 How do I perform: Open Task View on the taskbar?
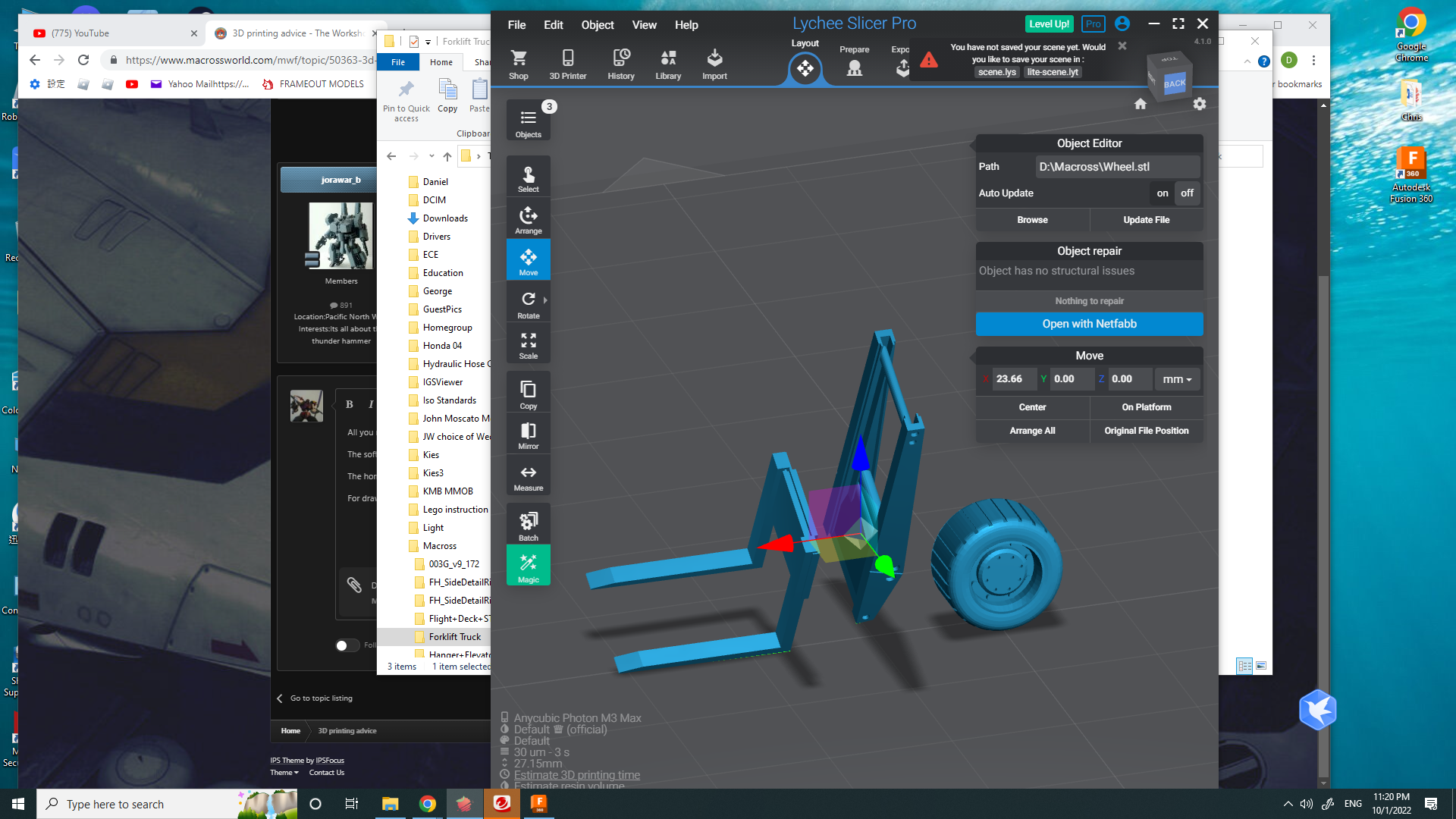pos(351,804)
